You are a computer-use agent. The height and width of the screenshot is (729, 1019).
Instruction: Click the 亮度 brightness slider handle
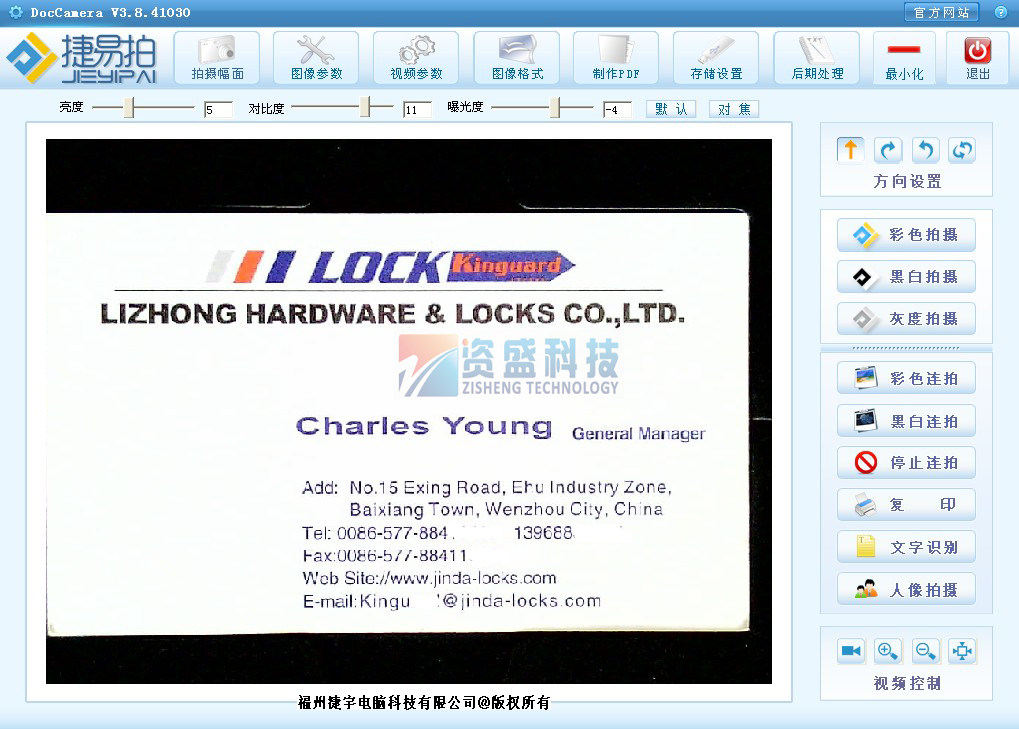pos(129,107)
